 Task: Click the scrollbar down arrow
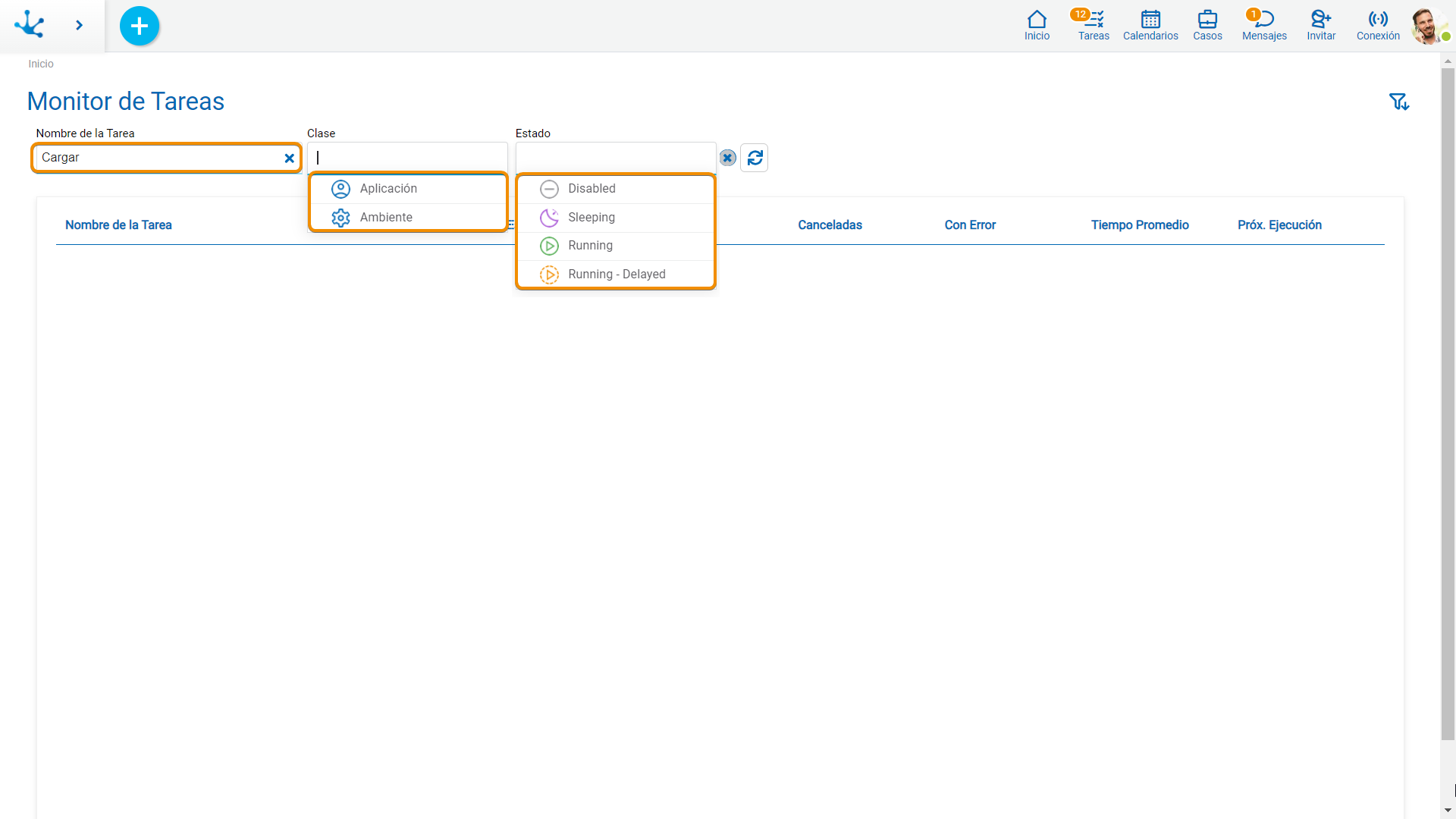(1448, 811)
